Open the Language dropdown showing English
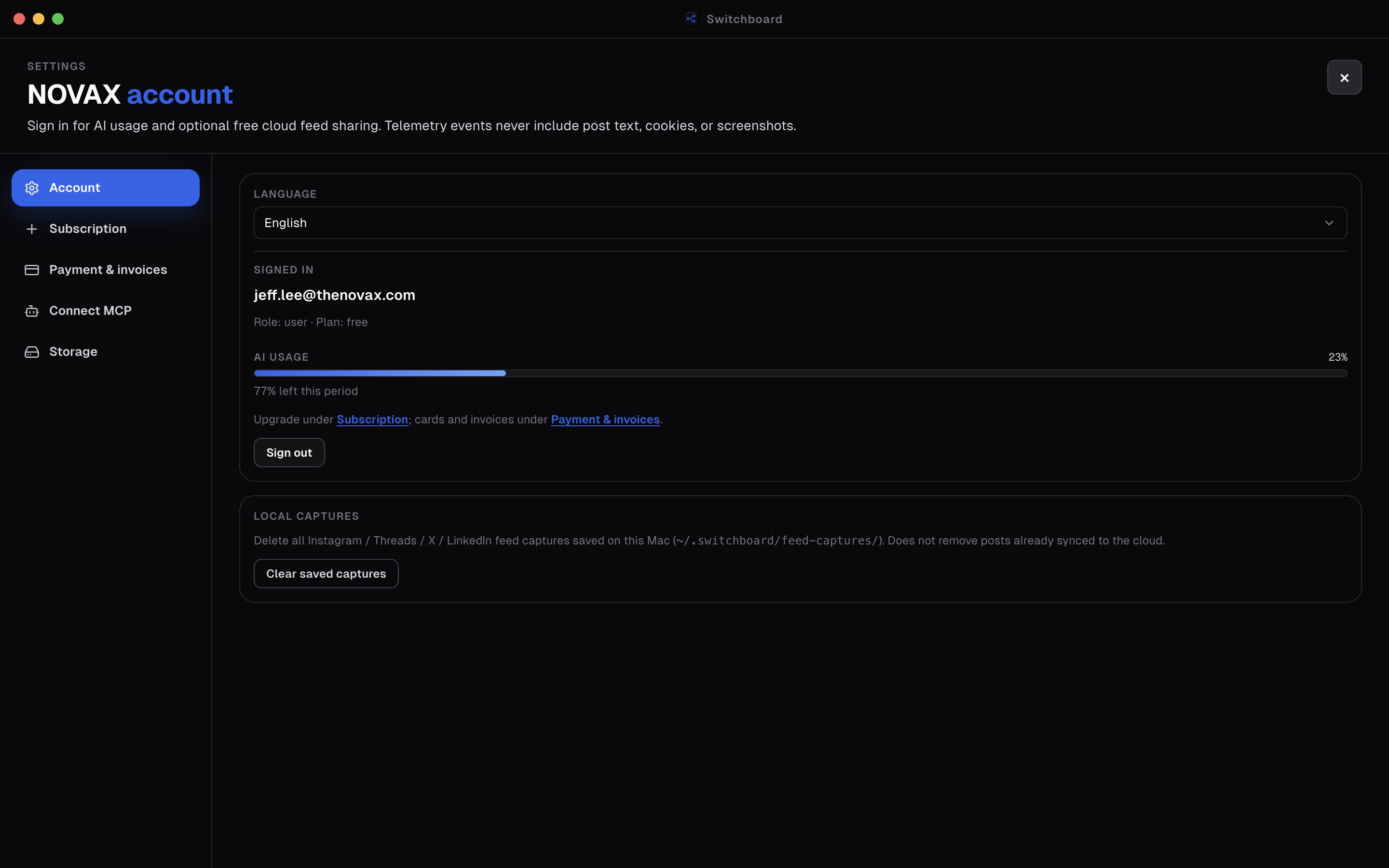Viewport: 1389px width, 868px height. coord(800,223)
